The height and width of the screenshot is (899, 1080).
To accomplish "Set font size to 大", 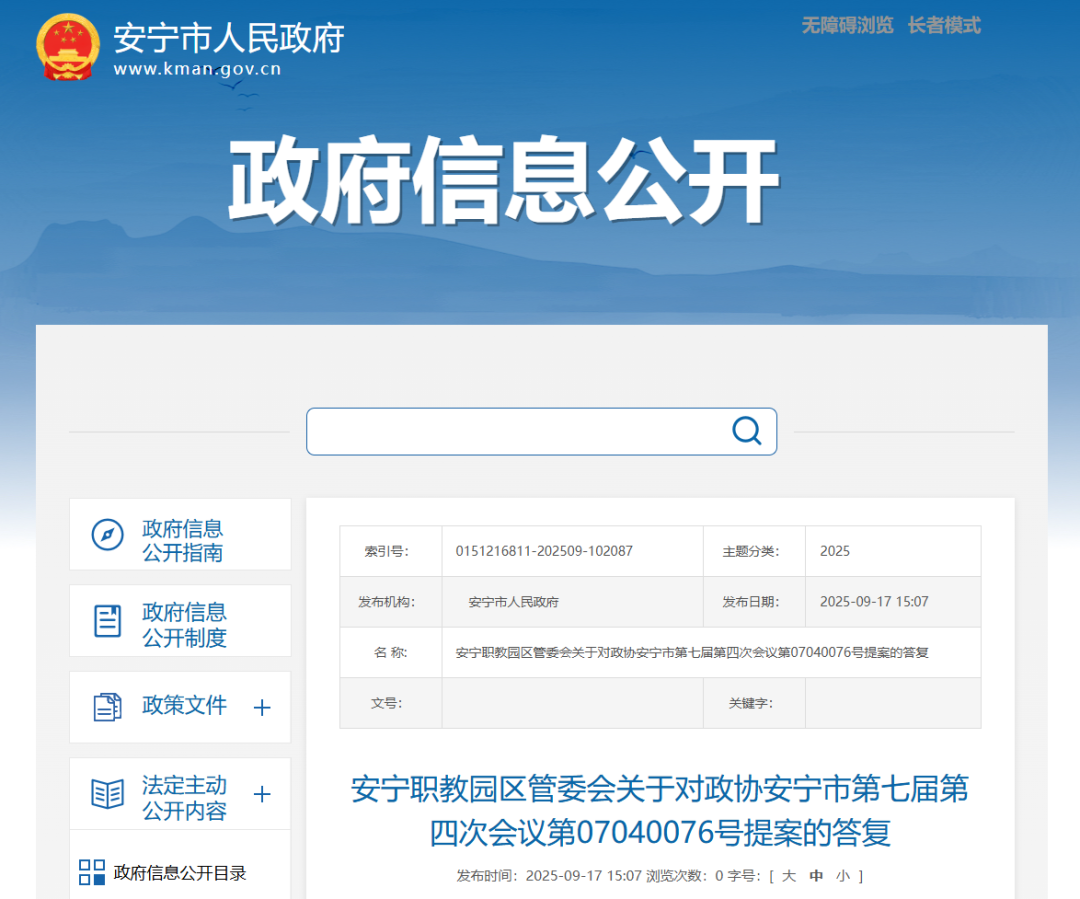I will 789,876.
